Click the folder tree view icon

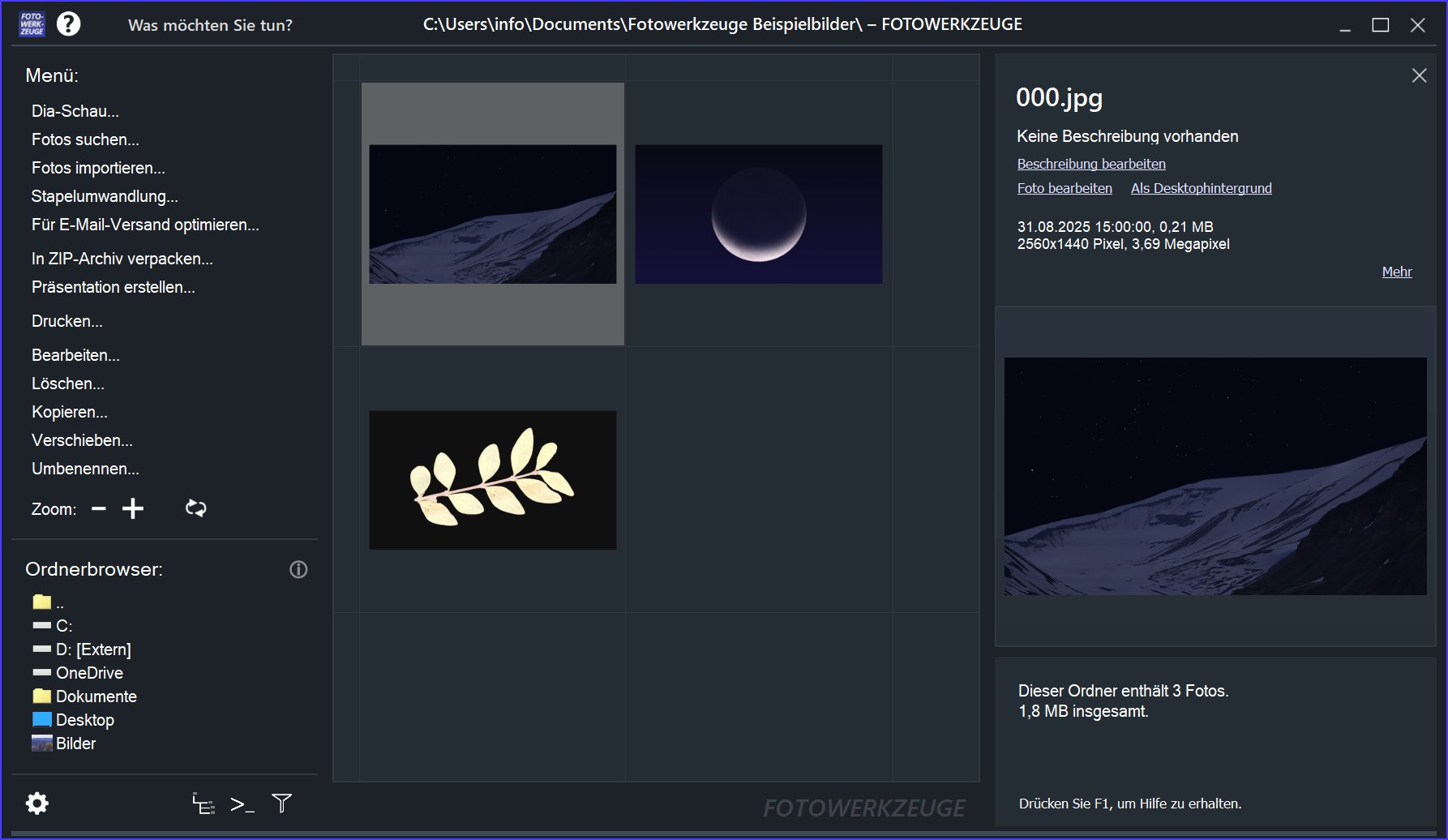tap(203, 804)
